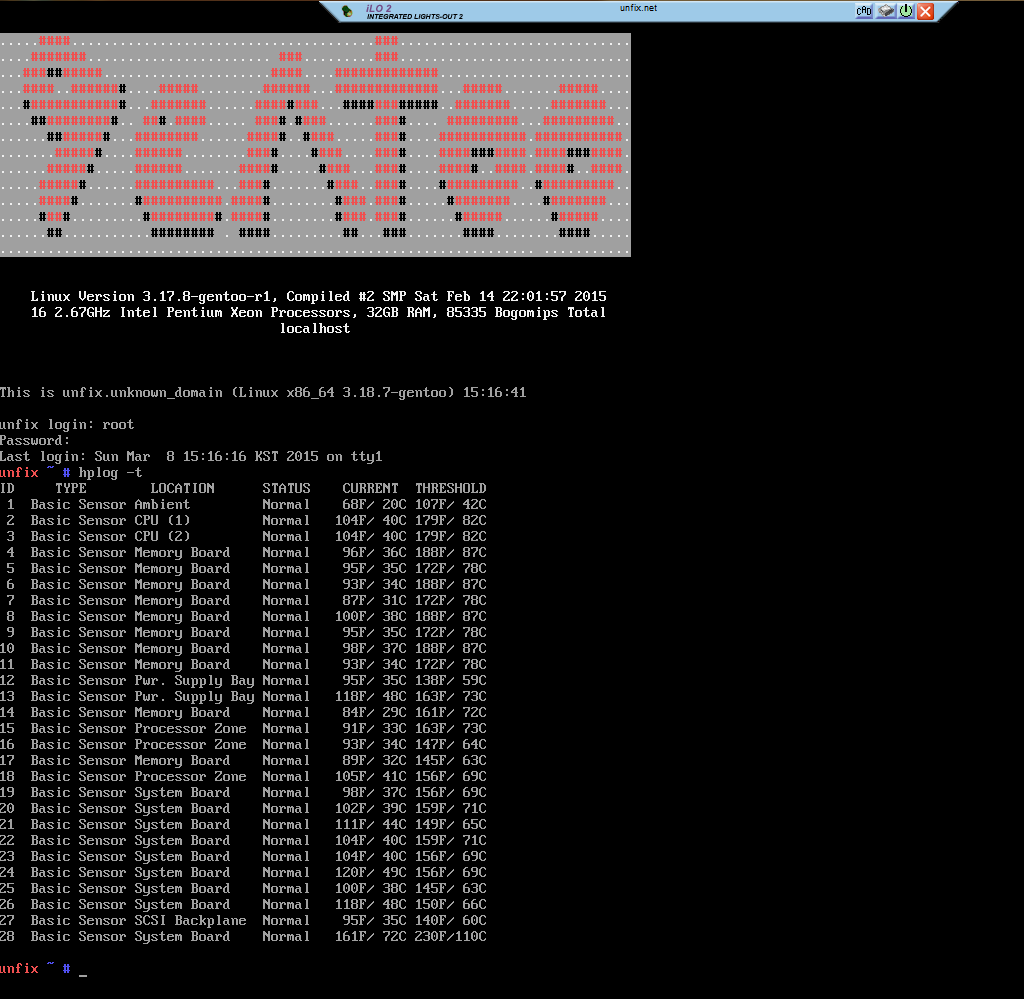Image resolution: width=1024 pixels, height=999 pixels.
Task: Click the terminal cursor at the last prompt
Action: [x=83, y=969]
